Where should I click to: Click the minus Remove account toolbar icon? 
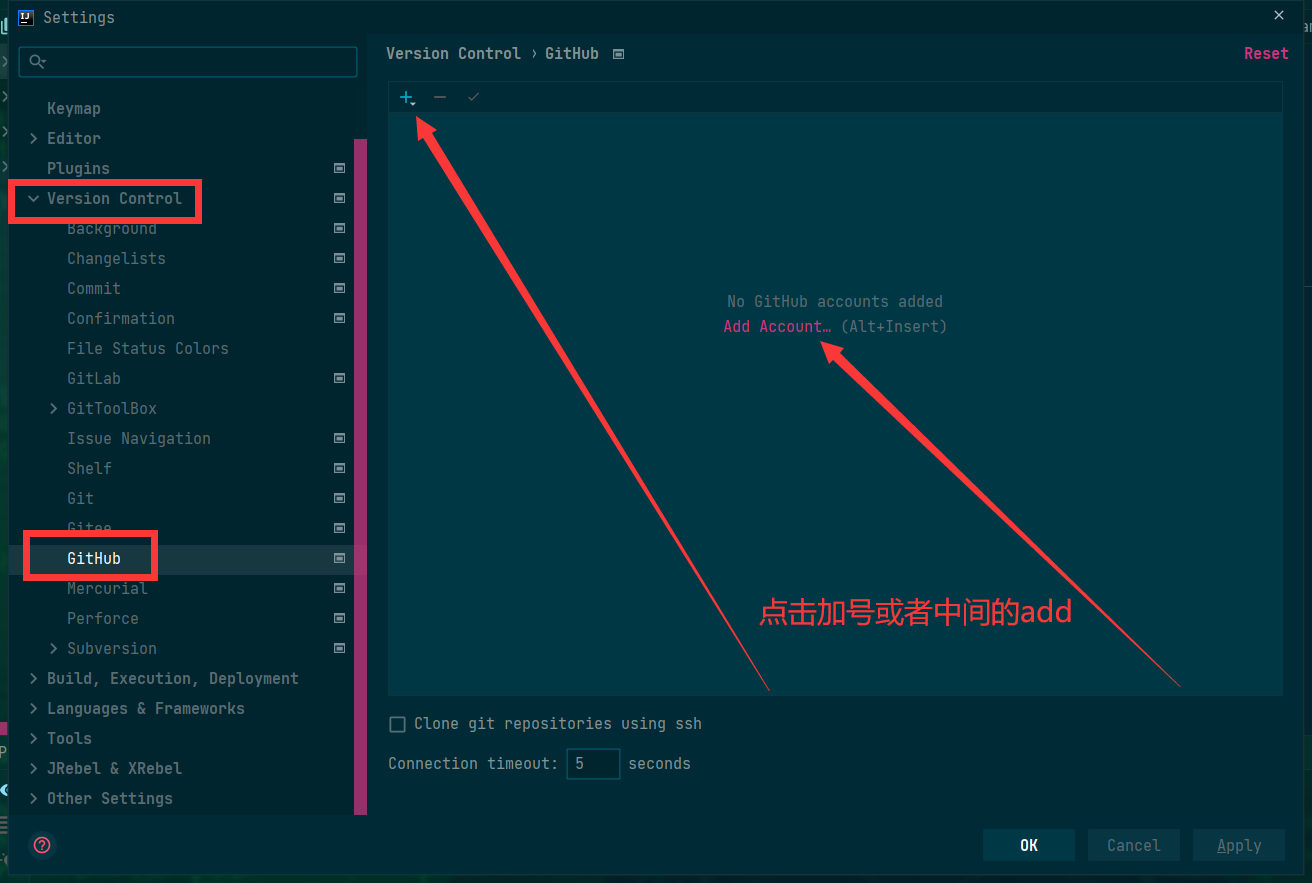[440, 97]
